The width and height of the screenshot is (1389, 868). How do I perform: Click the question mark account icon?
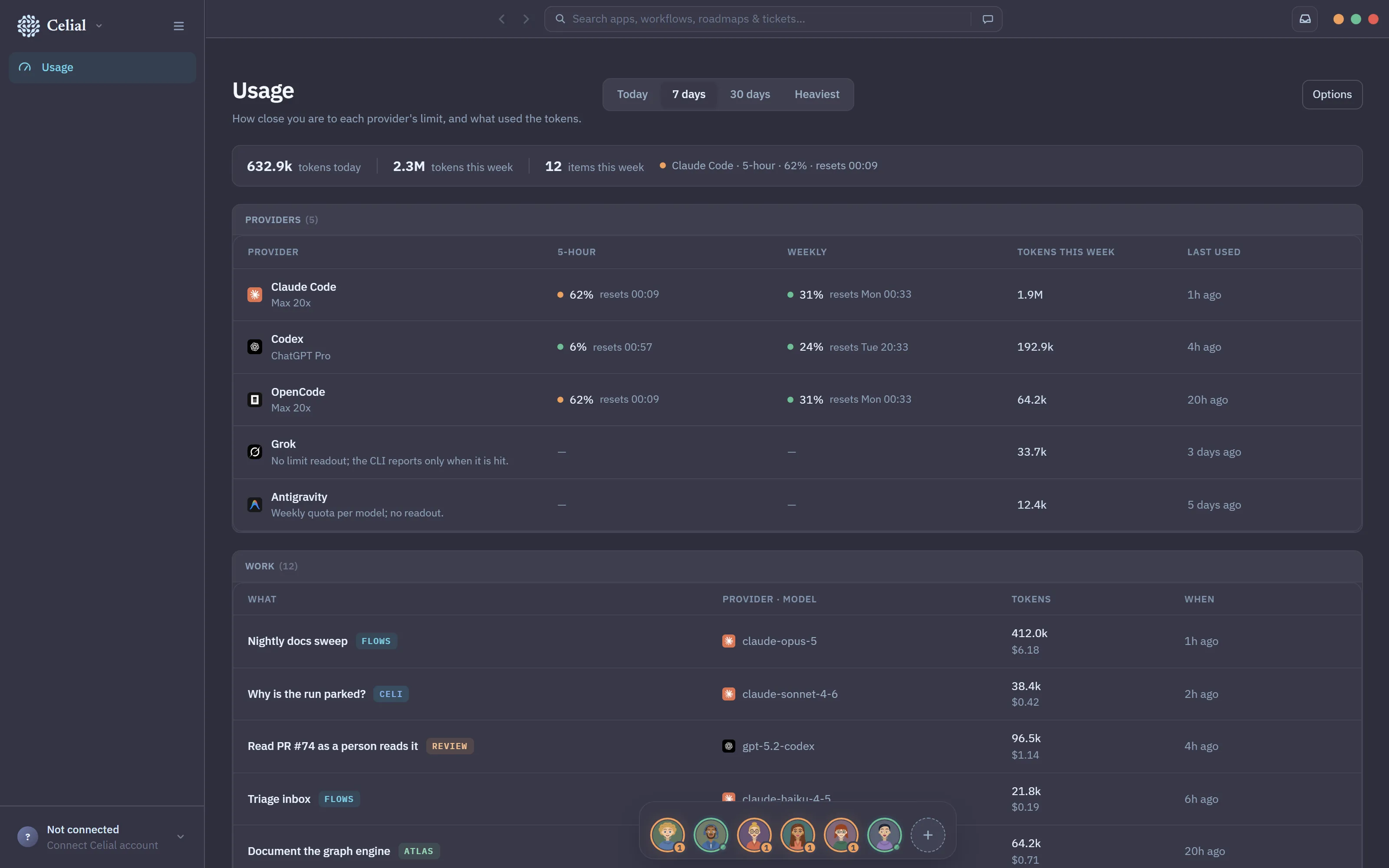pyautogui.click(x=27, y=837)
